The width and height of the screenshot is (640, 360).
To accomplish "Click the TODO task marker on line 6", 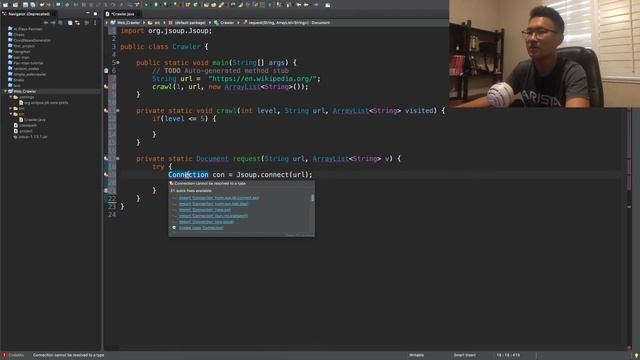I will point(106,71).
